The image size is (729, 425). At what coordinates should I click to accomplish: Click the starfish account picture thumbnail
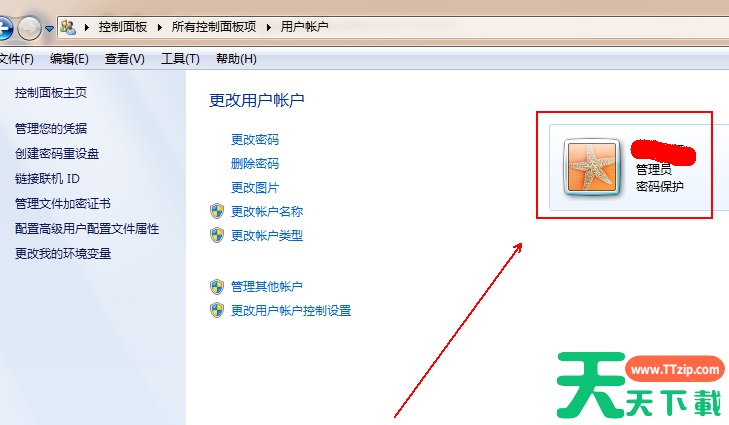pos(592,167)
